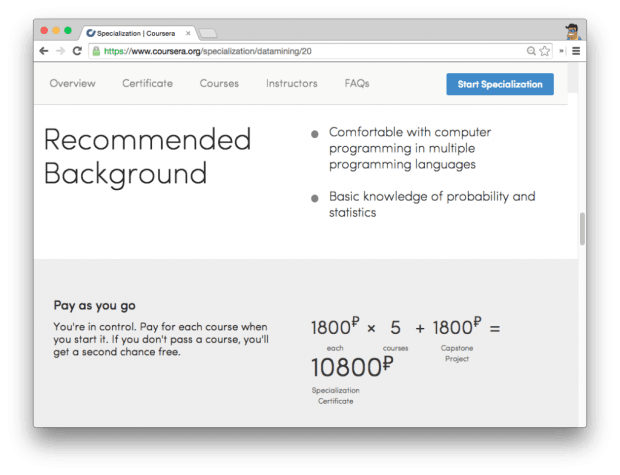This screenshot has width=620, height=475.
Task: Click the Start Specialization button
Action: 499,84
